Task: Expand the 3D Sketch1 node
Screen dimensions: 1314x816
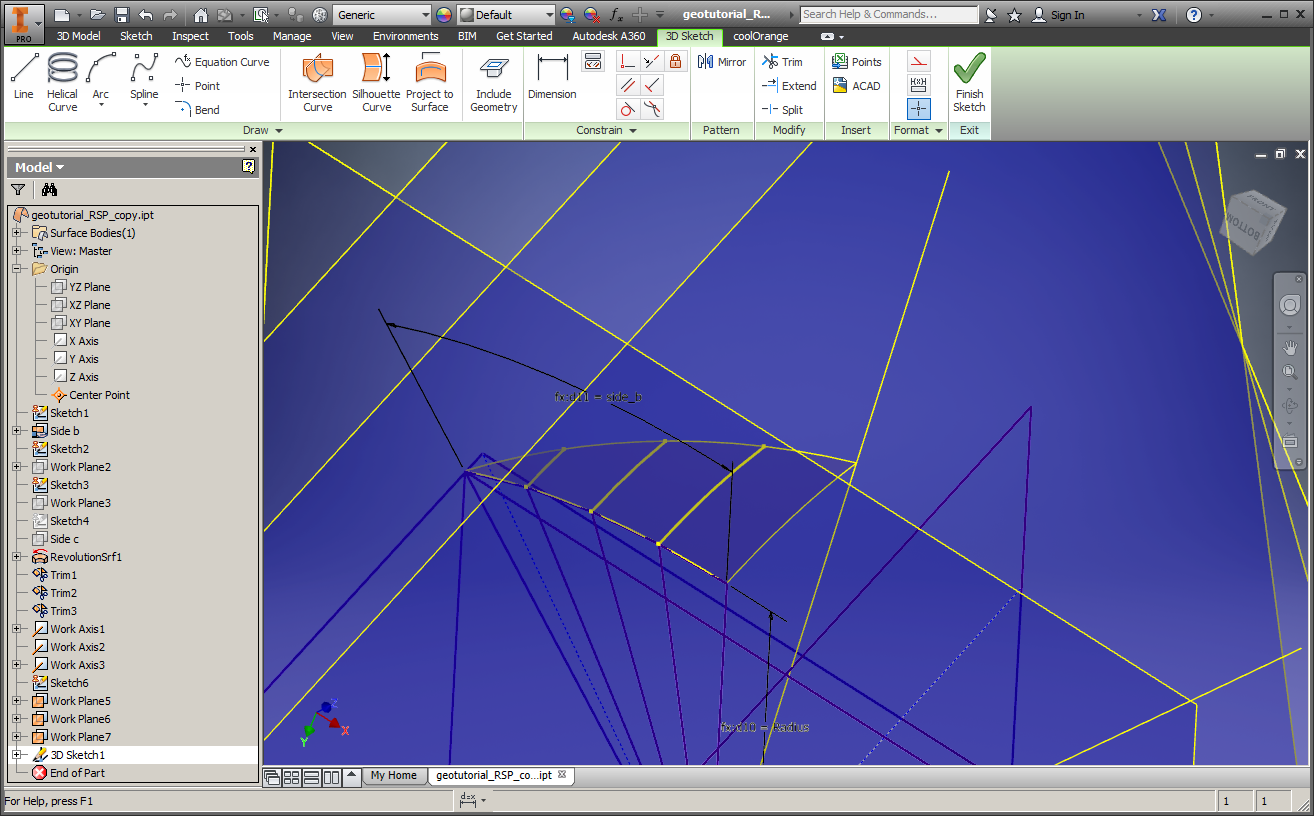Action: (x=17, y=755)
